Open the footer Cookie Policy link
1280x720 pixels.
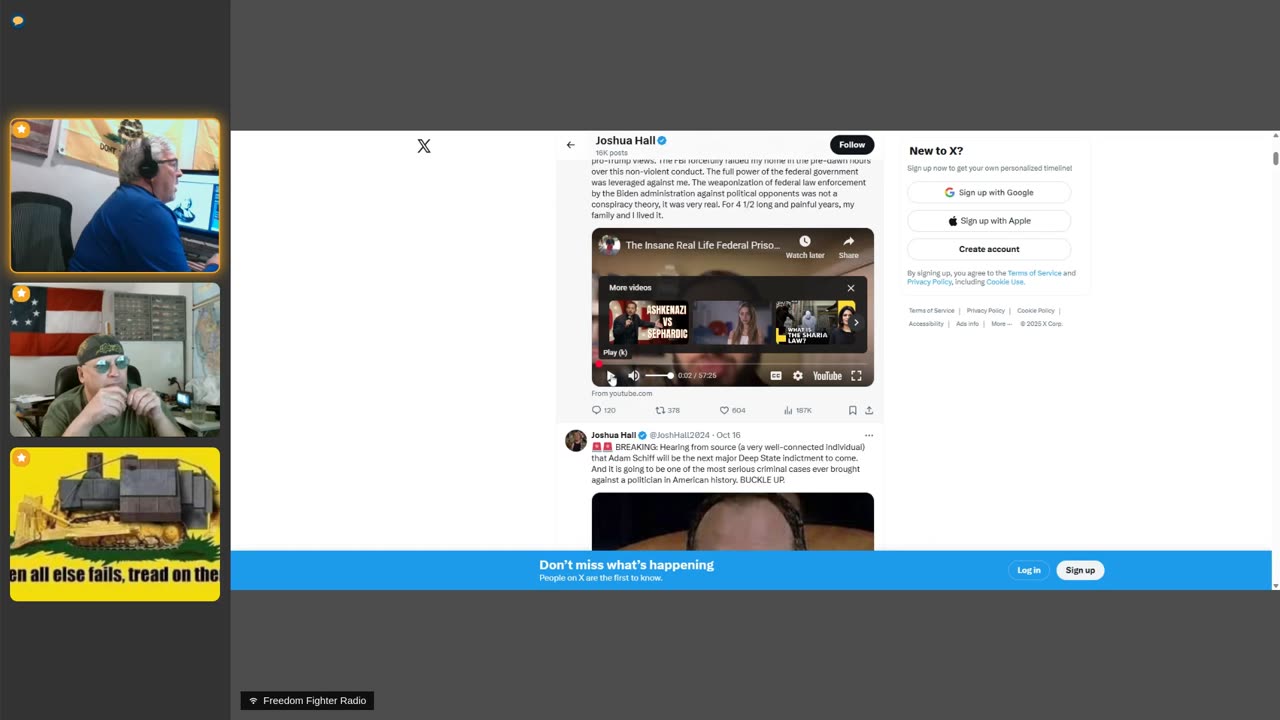click(x=1035, y=311)
